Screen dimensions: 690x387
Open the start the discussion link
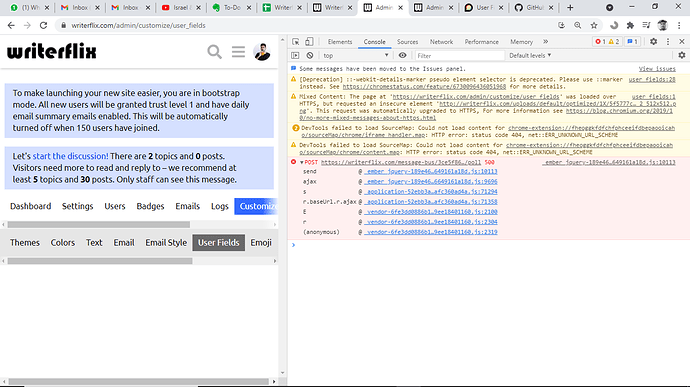point(70,156)
